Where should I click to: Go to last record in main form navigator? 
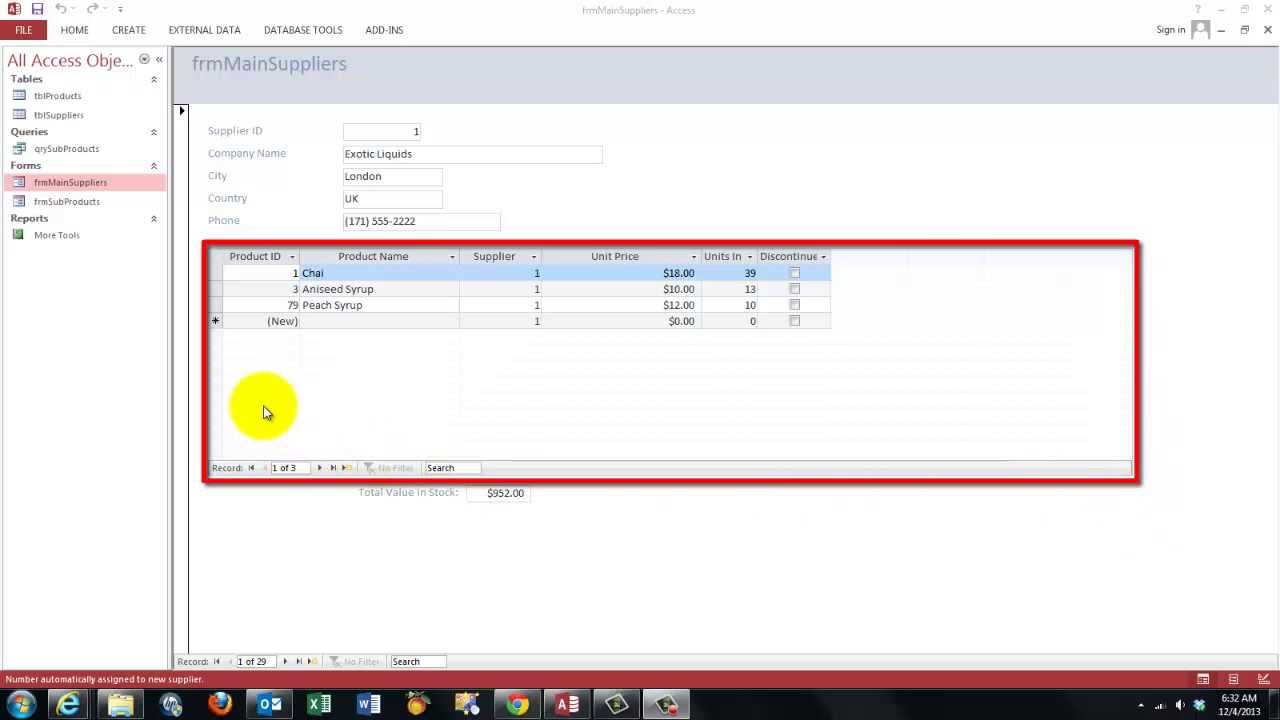click(298, 662)
